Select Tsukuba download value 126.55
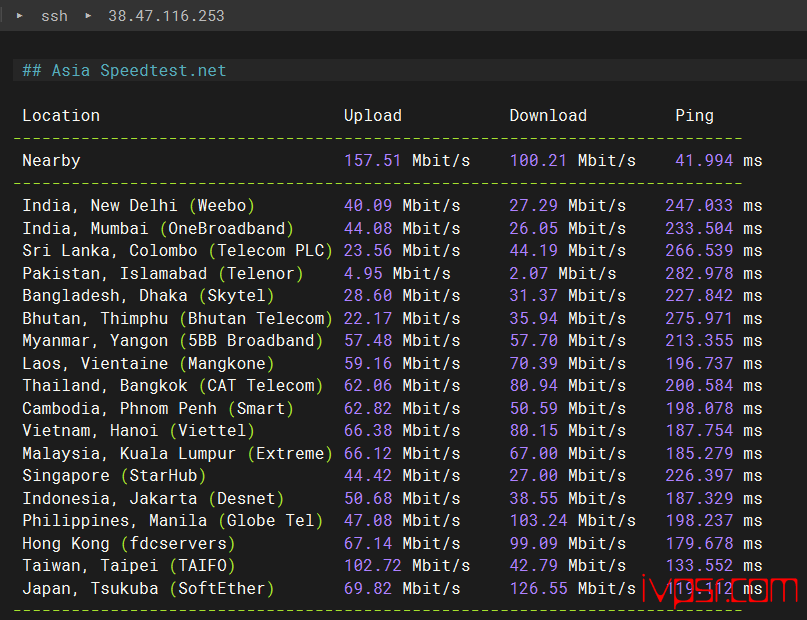This screenshot has width=807, height=620. point(538,588)
